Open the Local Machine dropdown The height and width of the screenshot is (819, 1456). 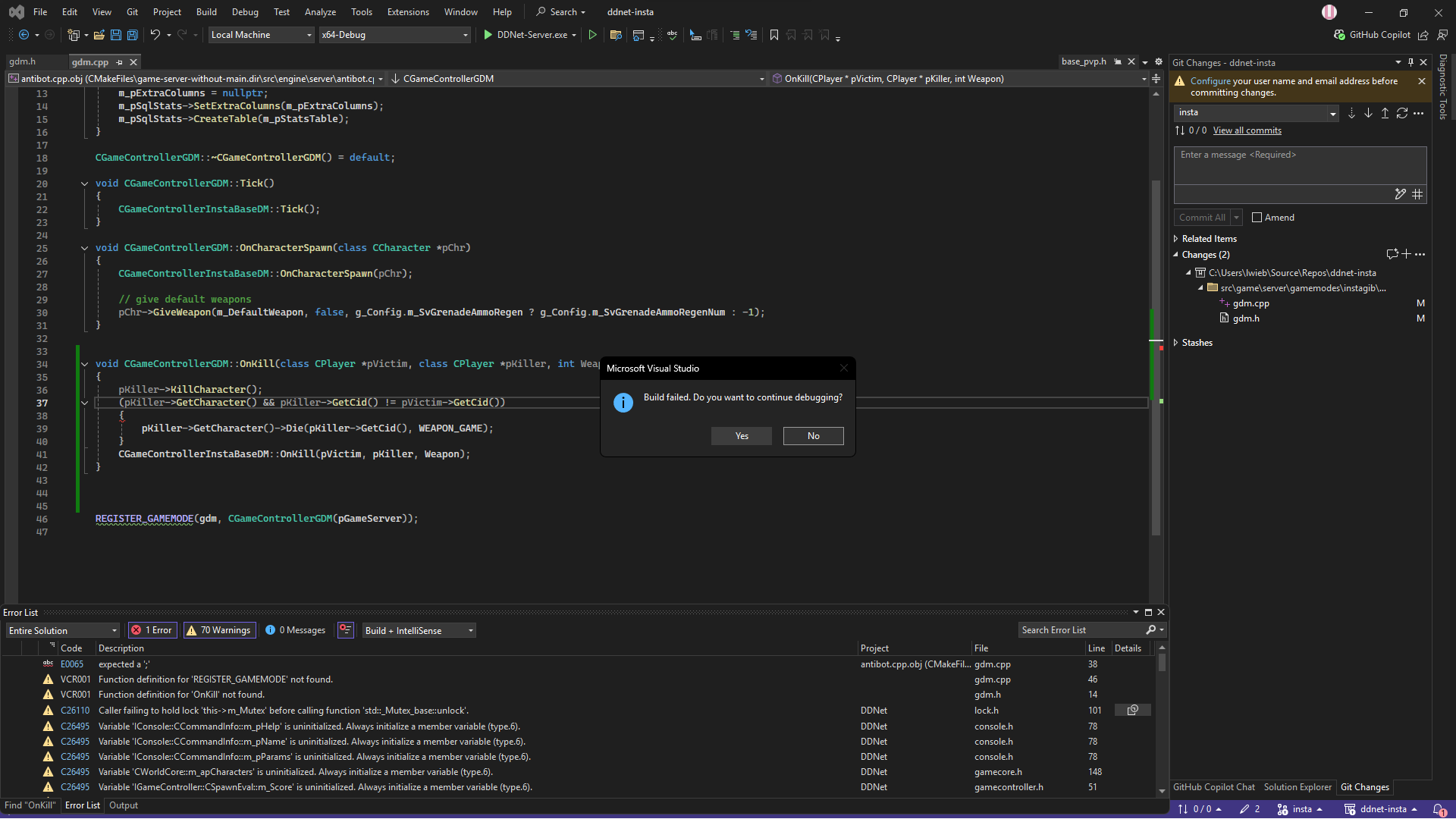261,35
